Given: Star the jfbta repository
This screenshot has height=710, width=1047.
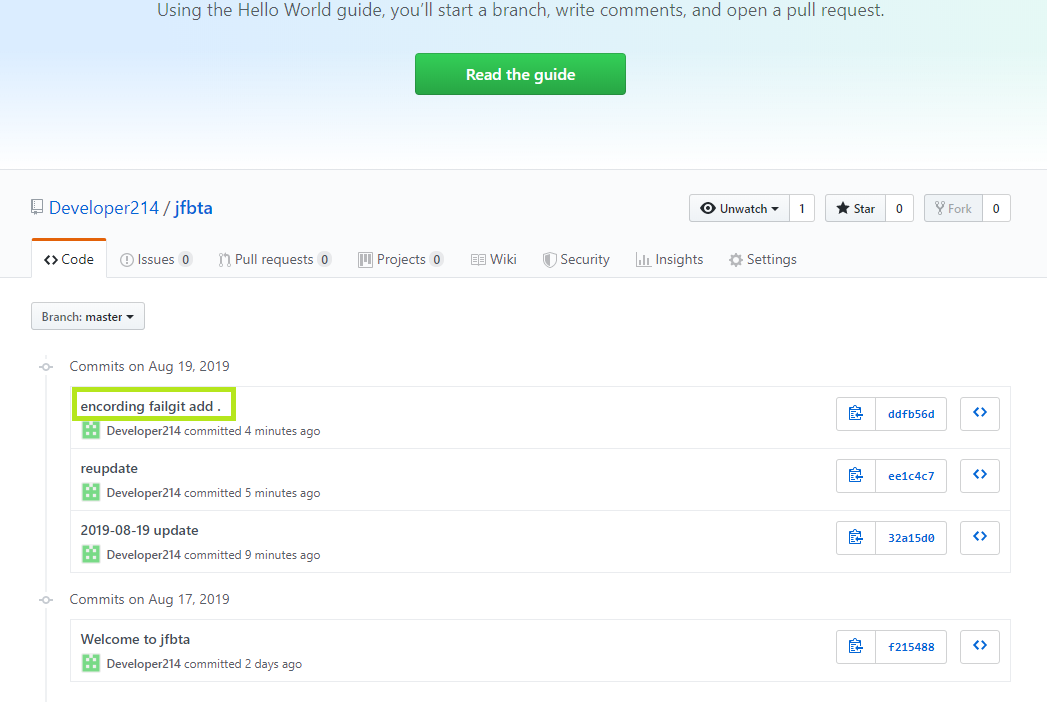Looking at the screenshot, I should (x=855, y=208).
